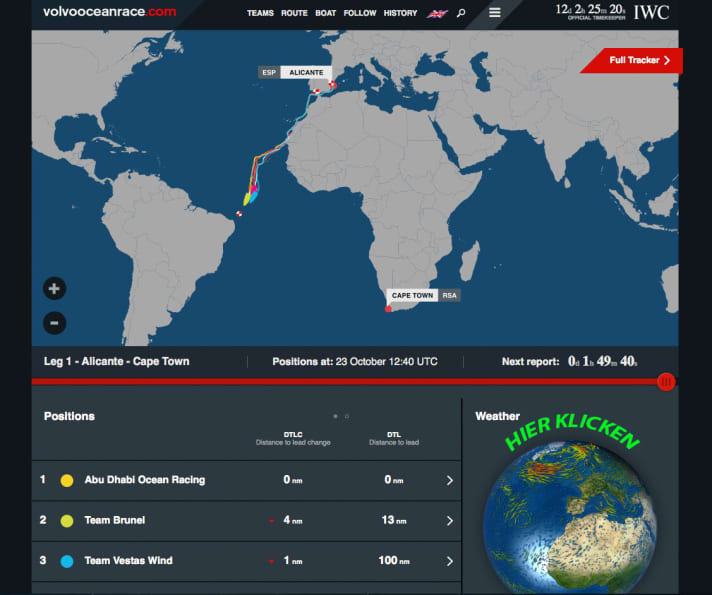Click the Next report countdown timer
Image resolution: width=712 pixels, height=595 pixels.
(x=603, y=362)
